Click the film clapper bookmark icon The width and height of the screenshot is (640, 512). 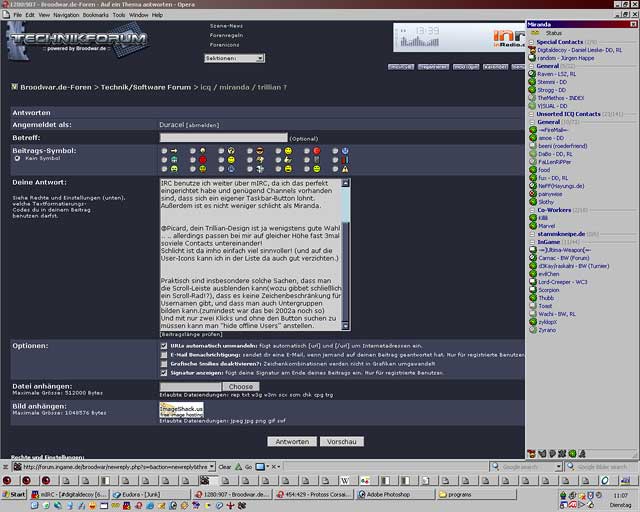tap(204, 480)
